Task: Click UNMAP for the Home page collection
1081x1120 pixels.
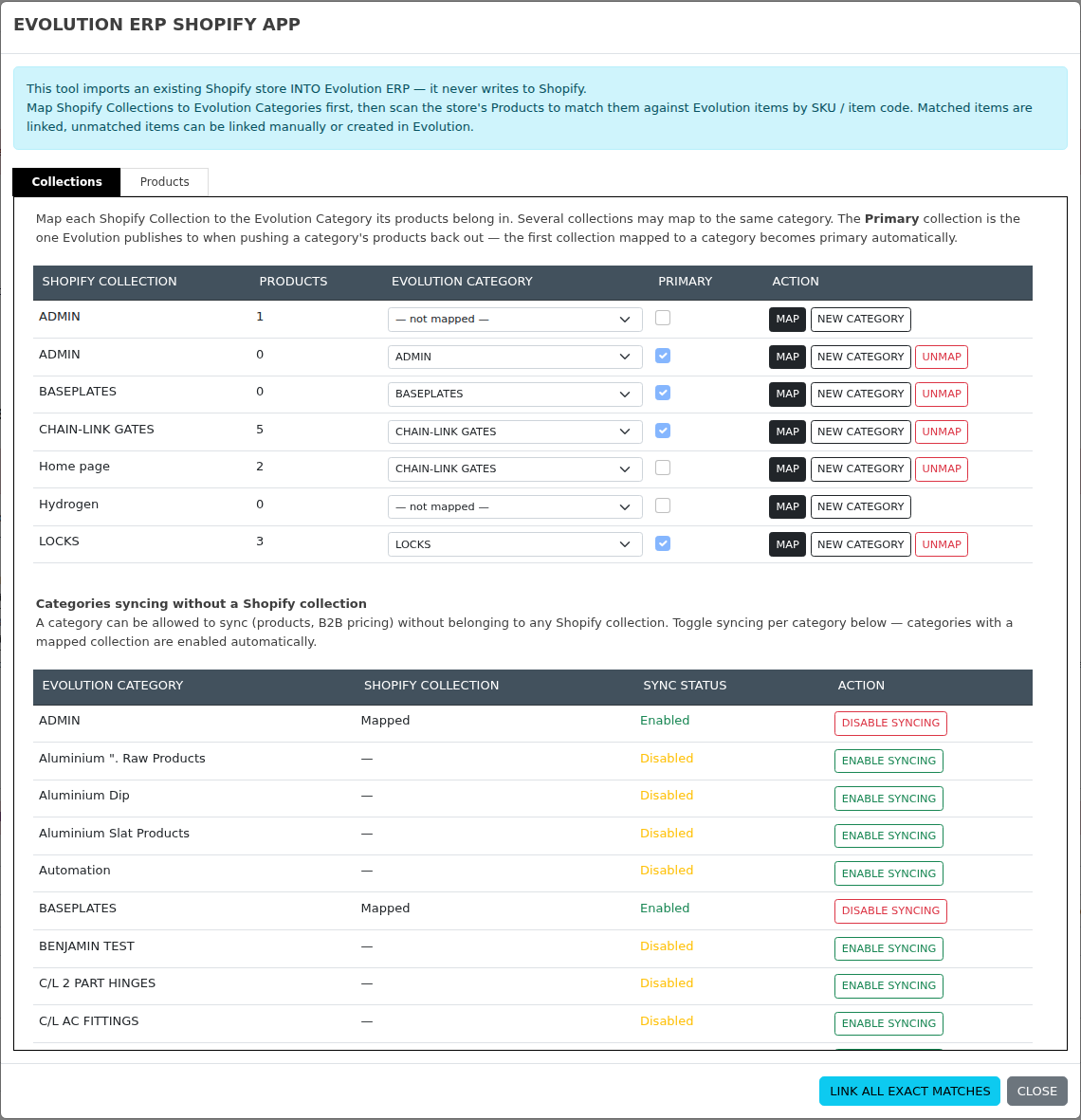Action: point(941,468)
